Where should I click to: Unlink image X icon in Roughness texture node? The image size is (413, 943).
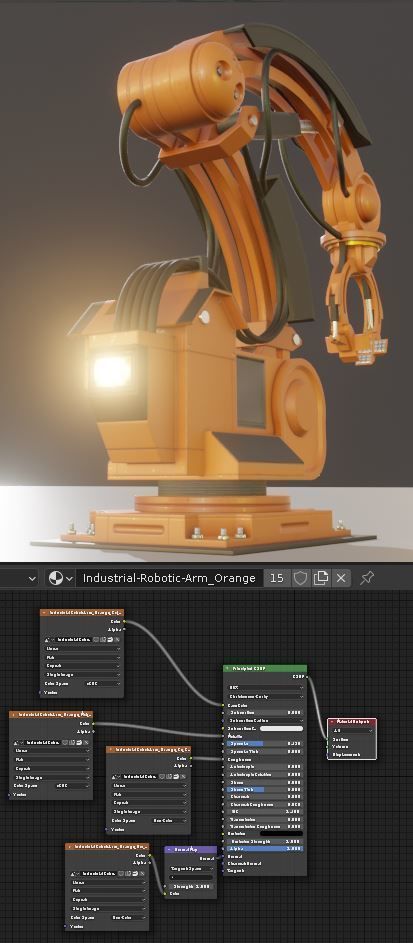click(183, 777)
